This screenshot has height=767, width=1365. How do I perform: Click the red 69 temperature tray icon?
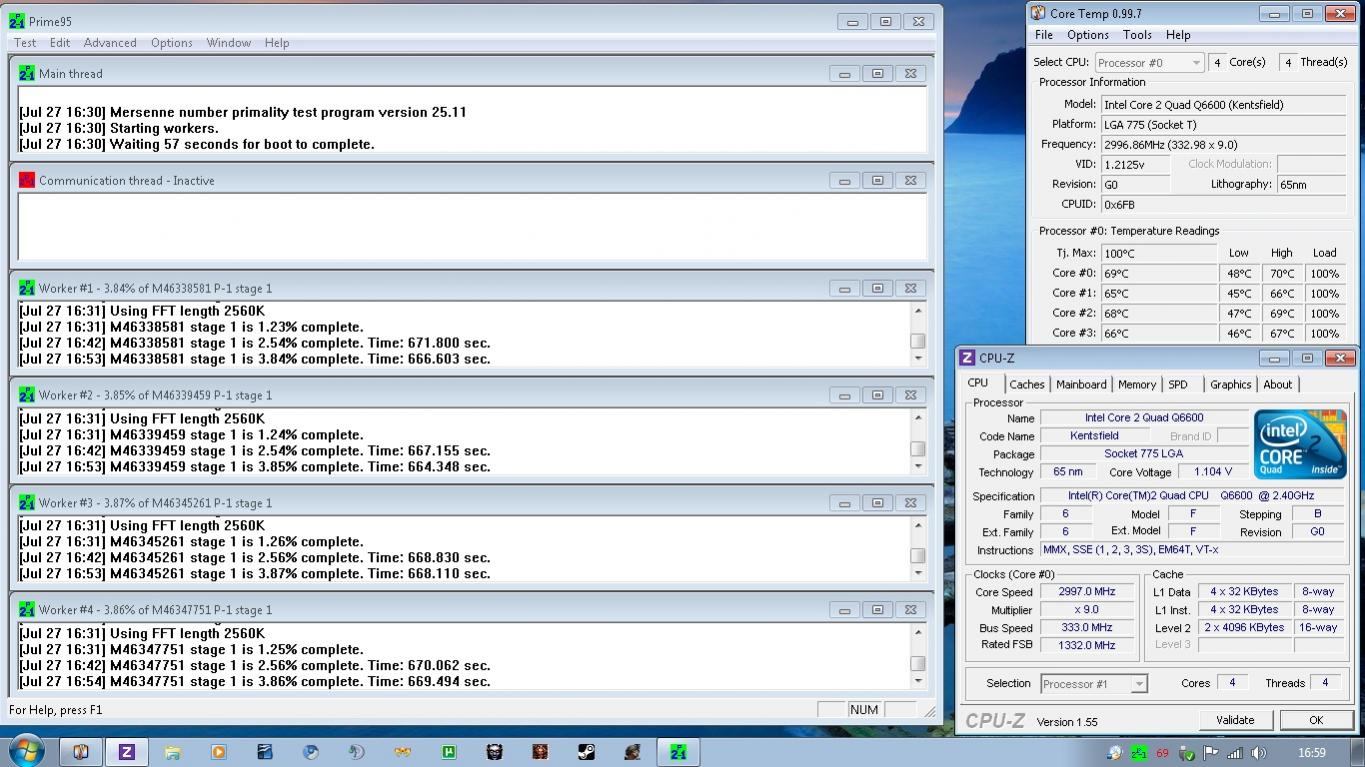click(x=1162, y=753)
